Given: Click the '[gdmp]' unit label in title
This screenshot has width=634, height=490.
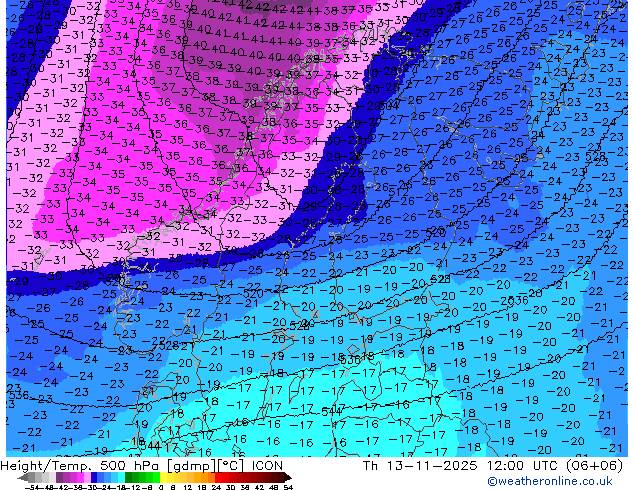Looking at the screenshot, I should (191, 466).
